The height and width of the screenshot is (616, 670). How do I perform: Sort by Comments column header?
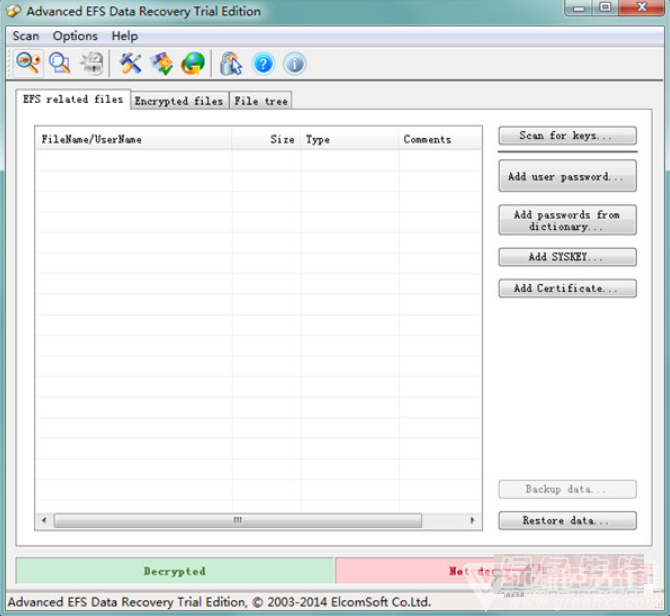point(440,139)
